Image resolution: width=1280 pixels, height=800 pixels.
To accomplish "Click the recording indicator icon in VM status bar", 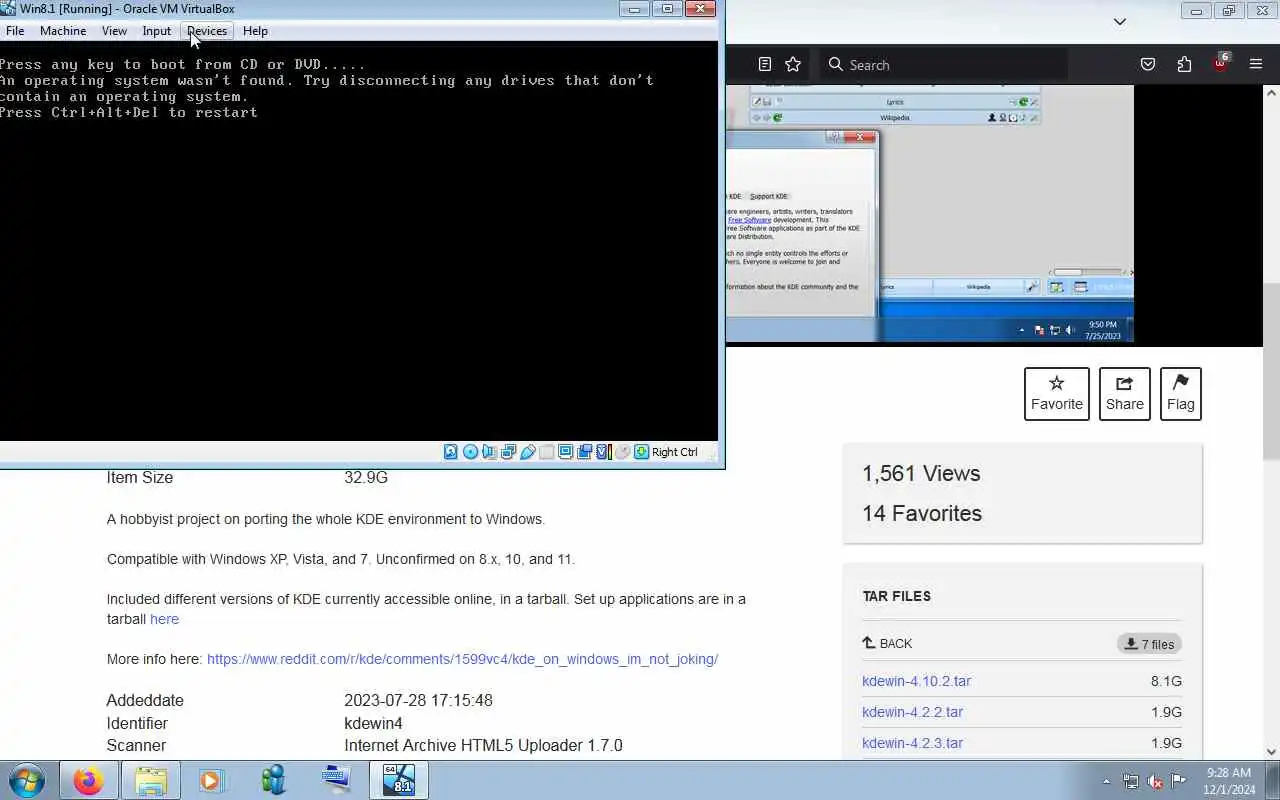I will tap(584, 452).
